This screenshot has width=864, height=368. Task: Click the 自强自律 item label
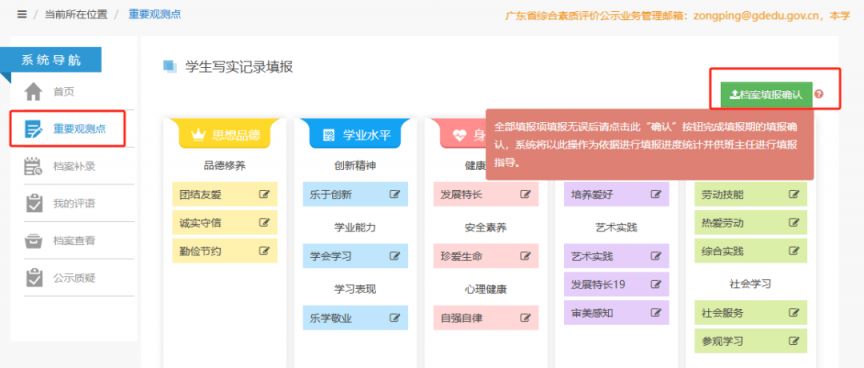click(461, 318)
